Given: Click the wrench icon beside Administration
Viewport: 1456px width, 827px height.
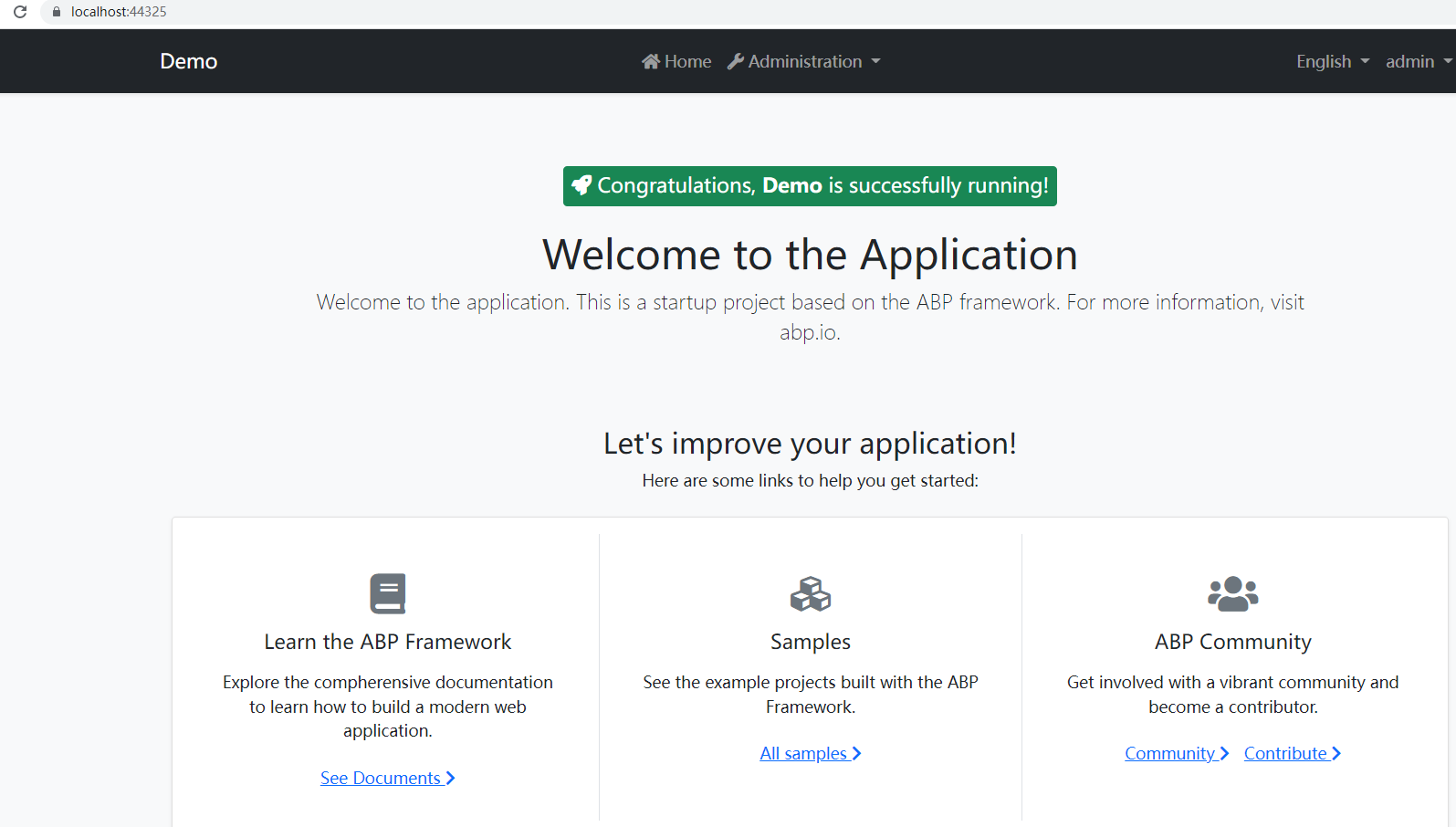Looking at the screenshot, I should [735, 61].
